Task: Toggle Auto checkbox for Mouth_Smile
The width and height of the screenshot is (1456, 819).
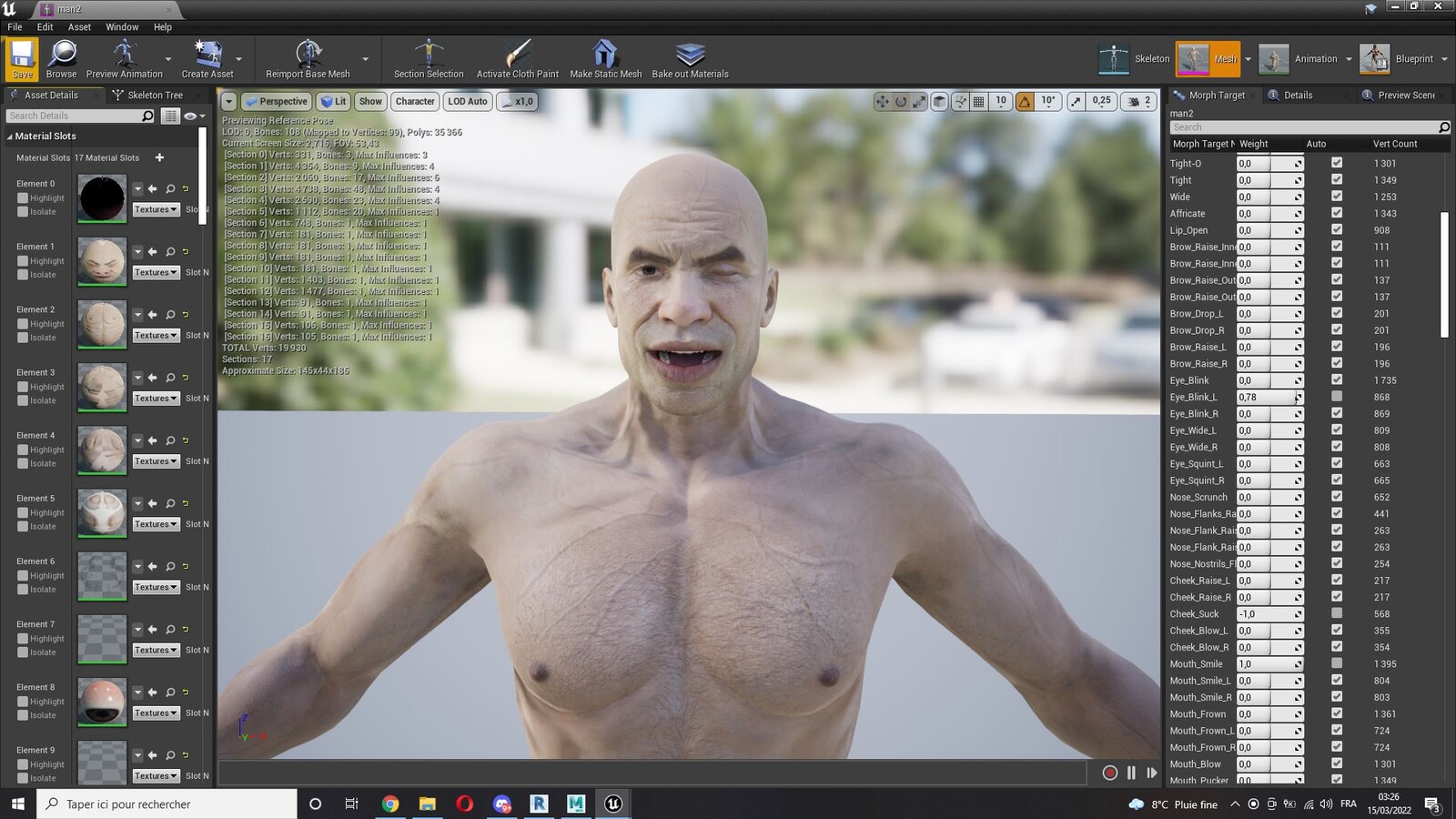Action: click(x=1337, y=663)
